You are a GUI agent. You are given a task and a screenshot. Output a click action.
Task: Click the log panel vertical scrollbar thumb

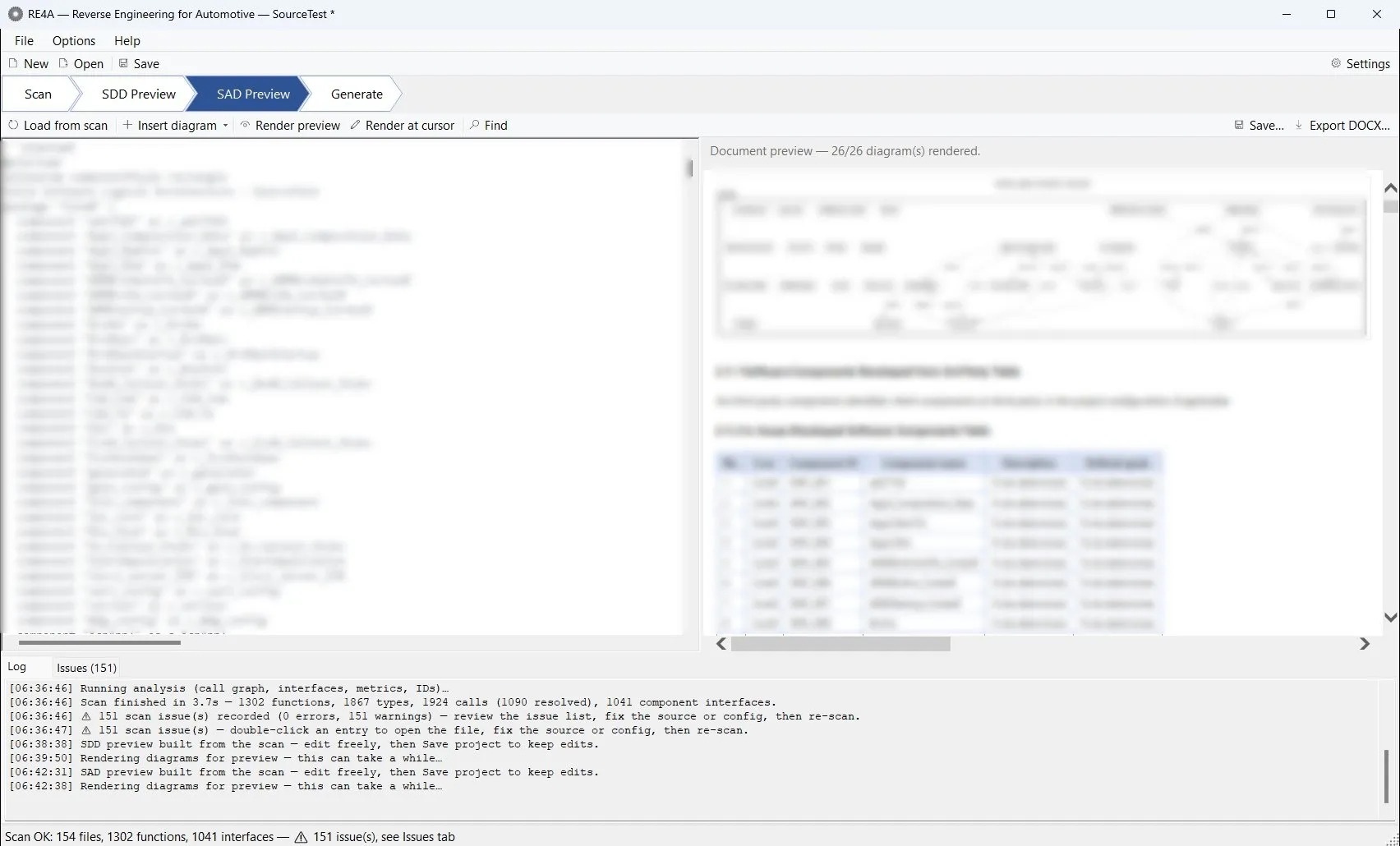coord(1386,776)
